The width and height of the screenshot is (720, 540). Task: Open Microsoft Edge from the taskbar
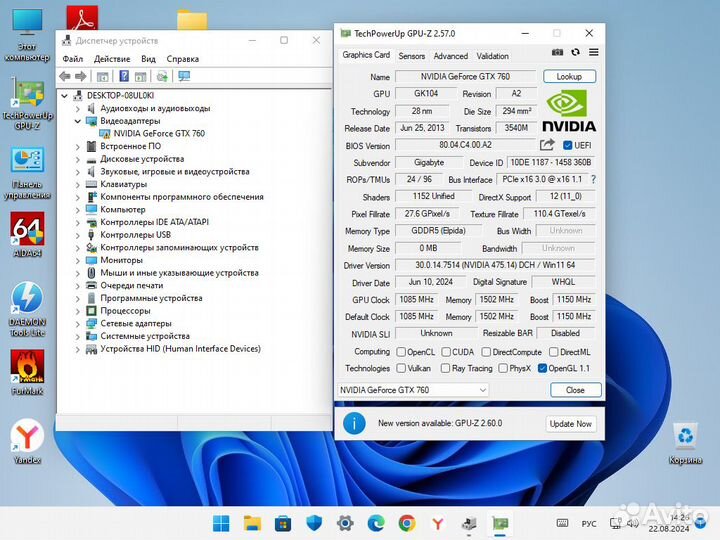[x=376, y=523]
